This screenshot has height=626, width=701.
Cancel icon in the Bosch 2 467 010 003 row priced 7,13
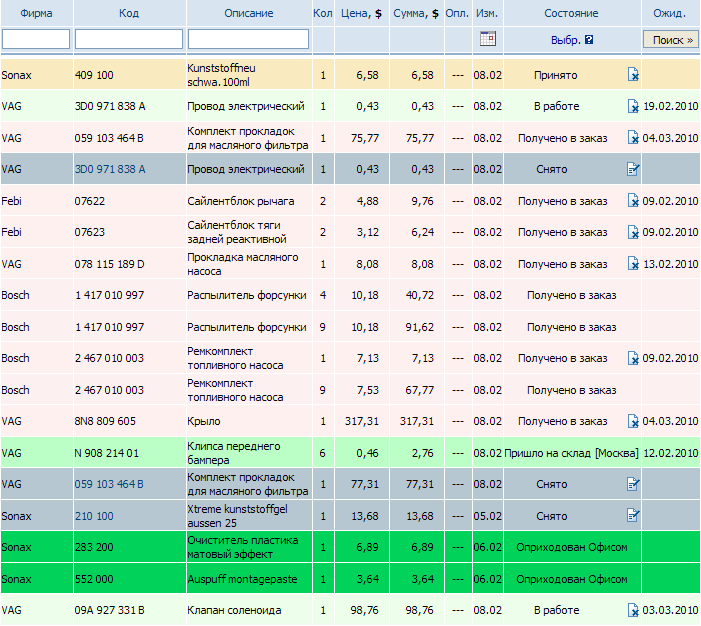(633, 358)
